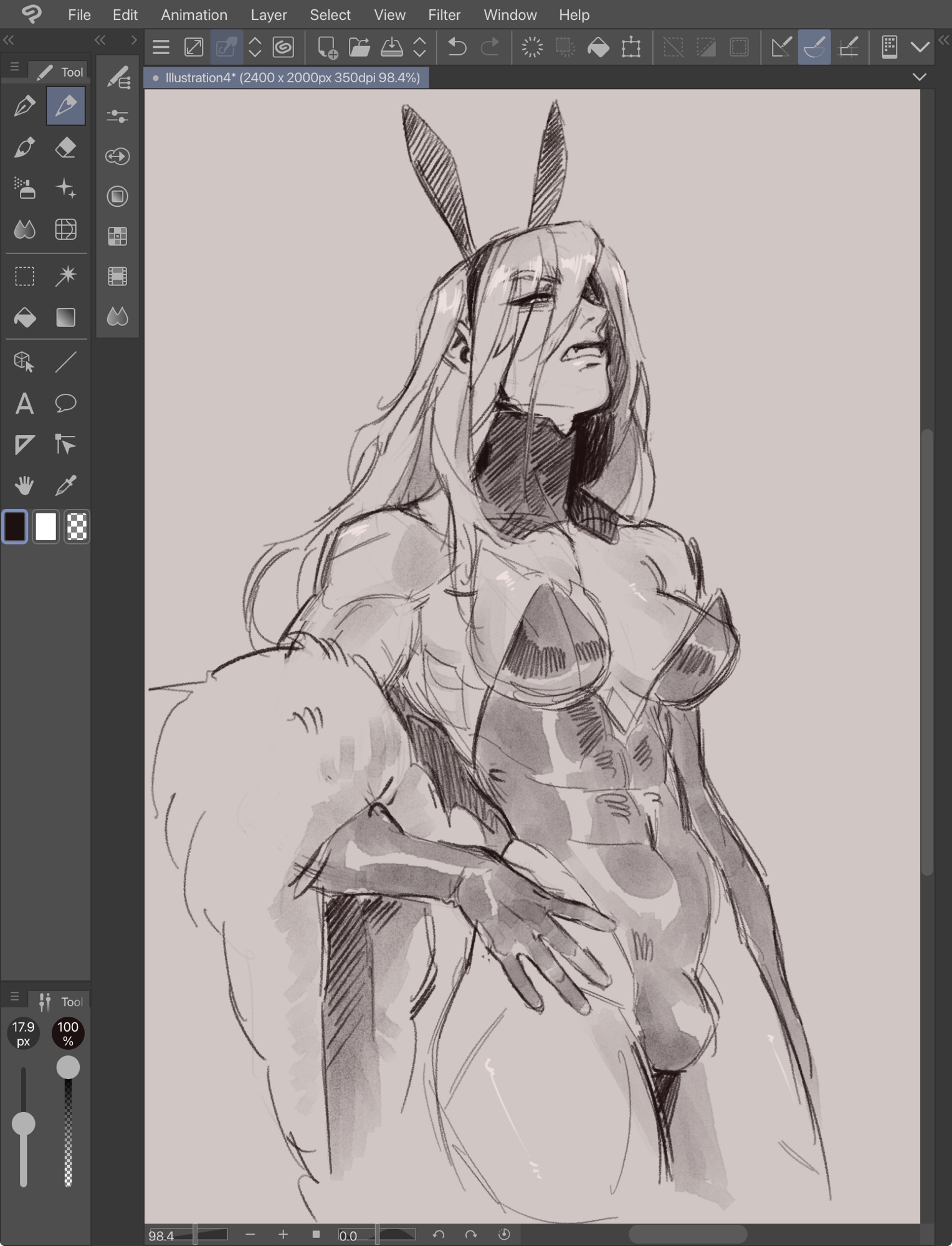
Task: Select the transparent color swatch
Action: coord(77,527)
